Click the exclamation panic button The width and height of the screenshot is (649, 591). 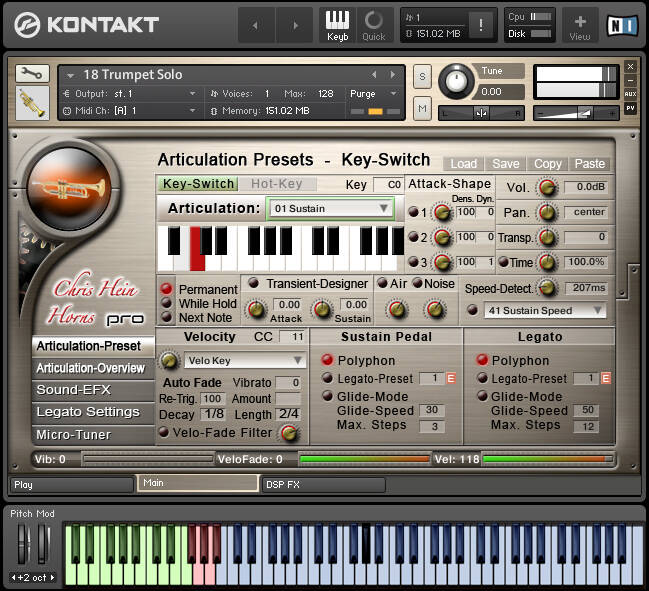coord(481,25)
